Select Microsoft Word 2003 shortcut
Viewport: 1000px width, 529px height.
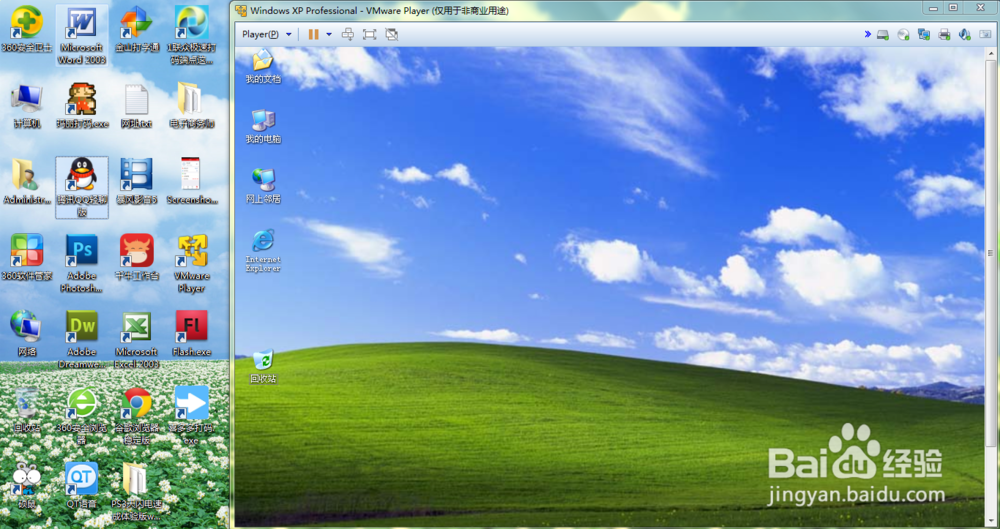point(81,35)
